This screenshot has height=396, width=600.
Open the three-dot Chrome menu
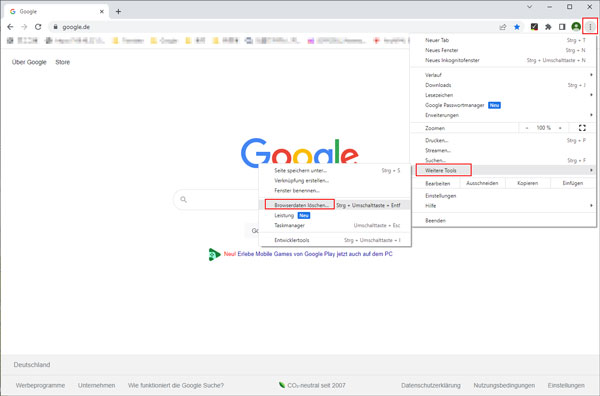pos(590,26)
